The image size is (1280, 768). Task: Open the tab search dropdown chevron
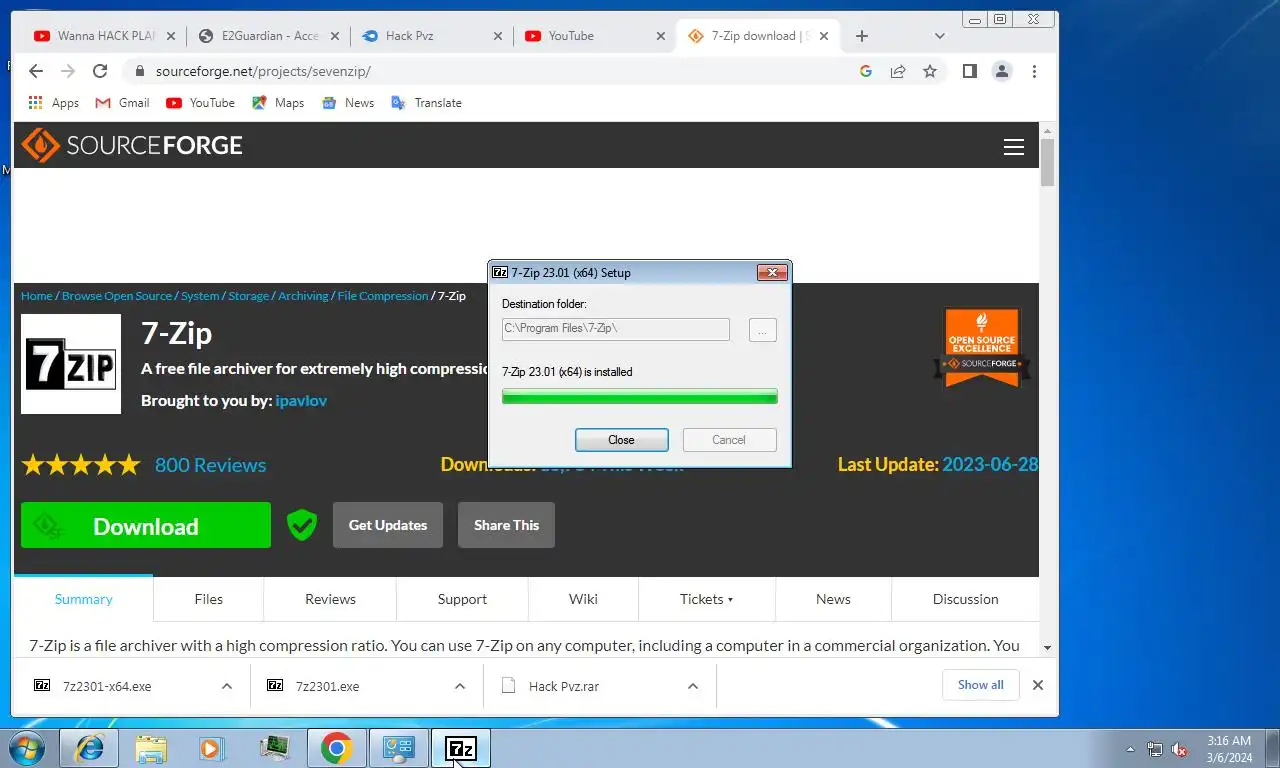click(x=939, y=36)
